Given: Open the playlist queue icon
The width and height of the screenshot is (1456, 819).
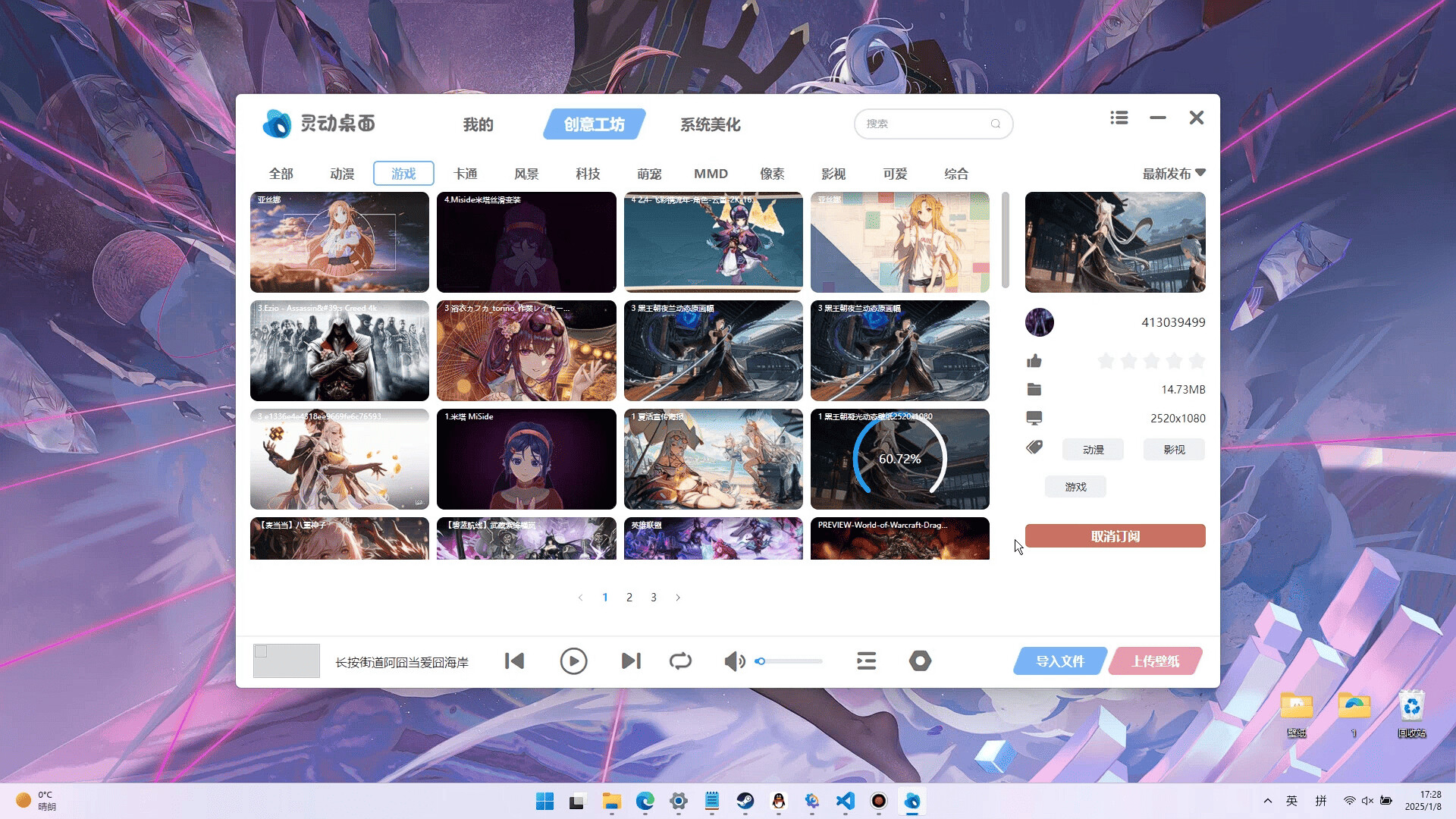Looking at the screenshot, I should click(x=866, y=661).
